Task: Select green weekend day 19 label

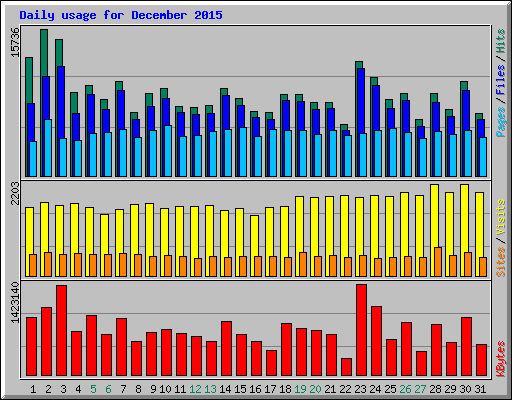Action: [300, 389]
